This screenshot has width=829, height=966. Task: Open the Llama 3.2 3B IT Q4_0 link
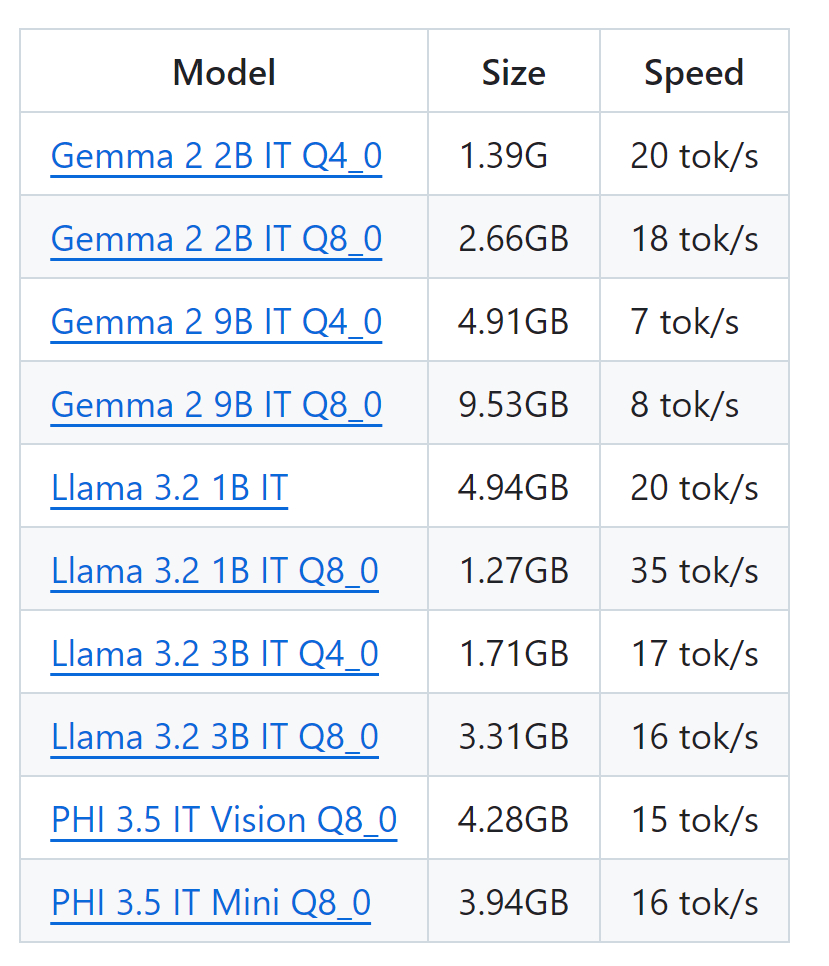coord(214,654)
